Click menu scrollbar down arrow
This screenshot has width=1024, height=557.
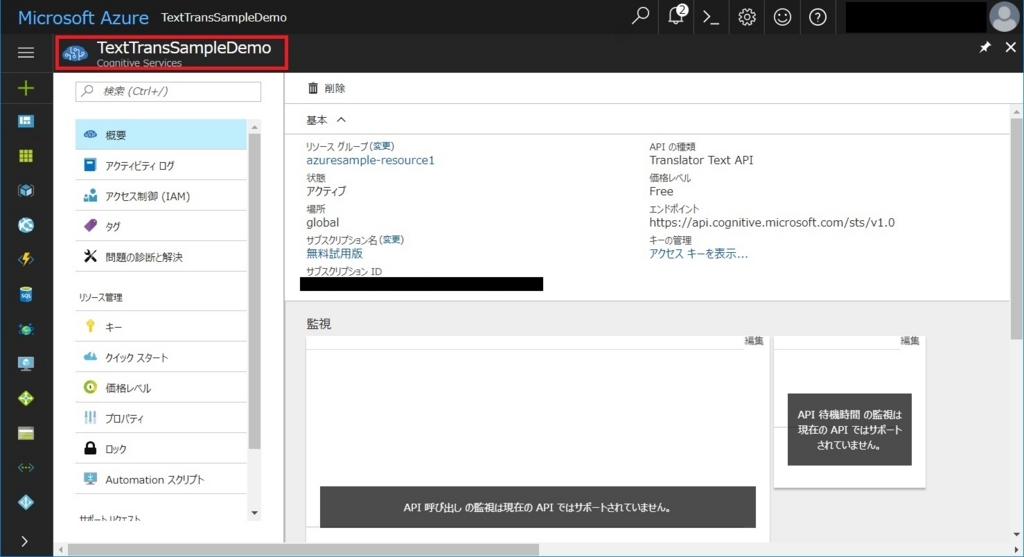click(255, 513)
